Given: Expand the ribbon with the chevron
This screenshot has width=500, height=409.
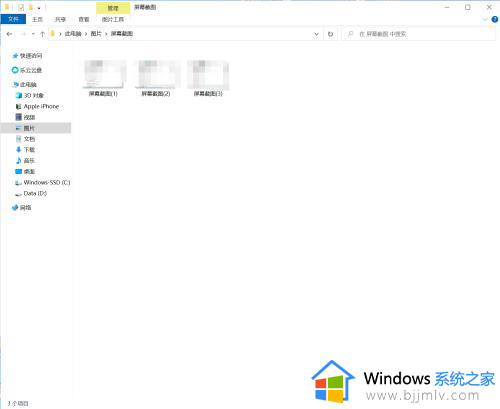Looking at the screenshot, I should click(485, 19).
